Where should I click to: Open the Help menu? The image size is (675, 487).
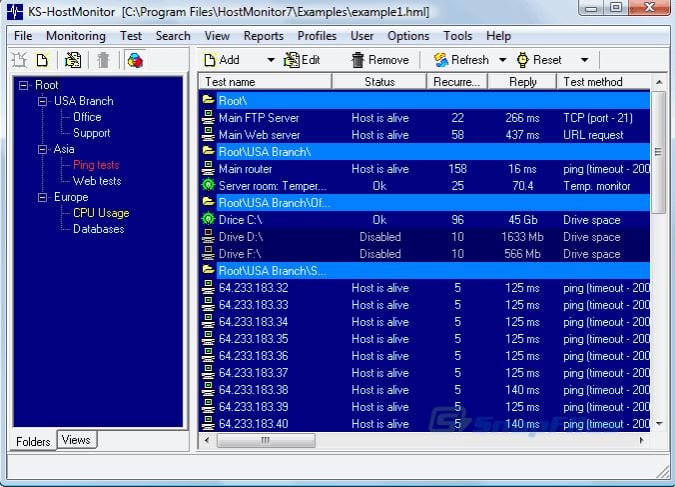click(499, 36)
